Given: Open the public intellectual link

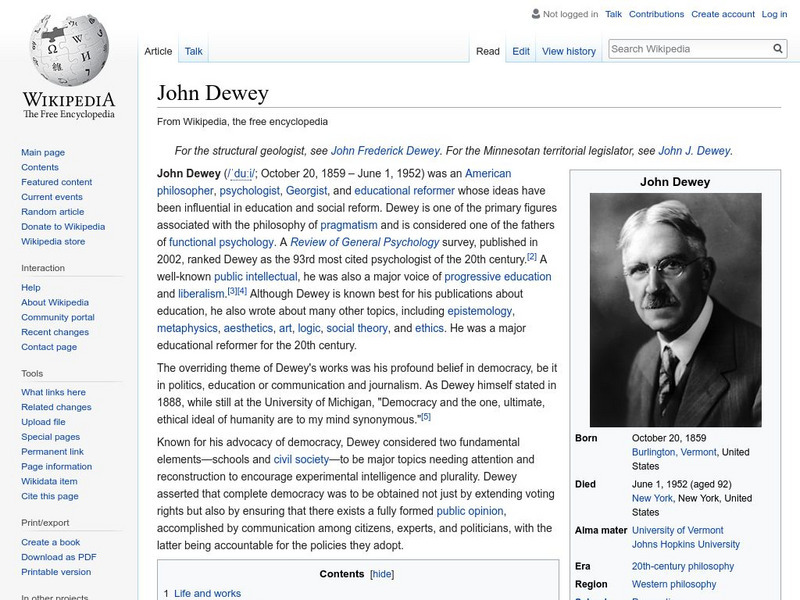Looking at the screenshot, I should click(255, 277).
